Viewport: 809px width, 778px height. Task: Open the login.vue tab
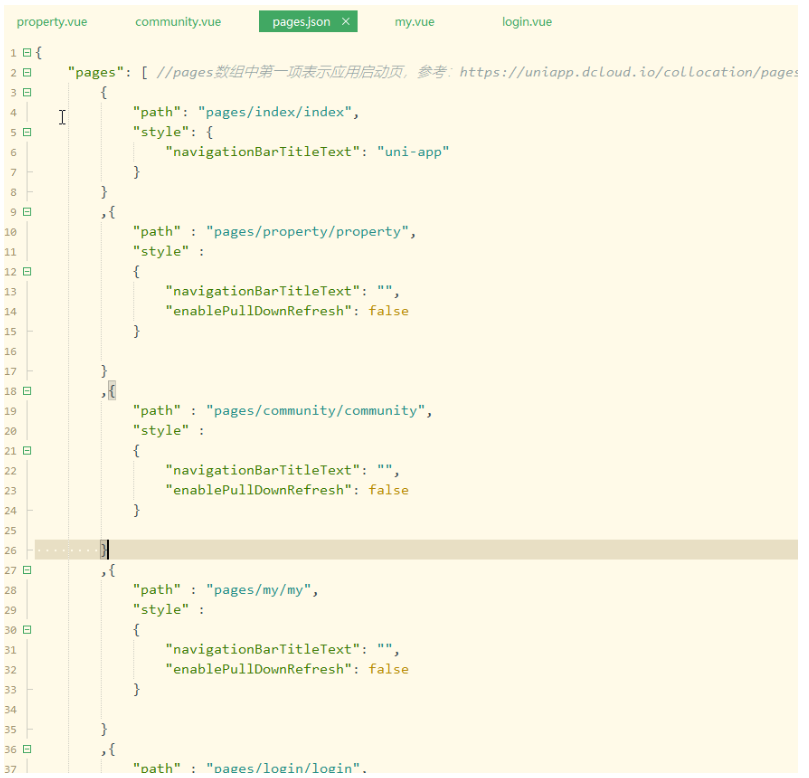[x=527, y=22]
